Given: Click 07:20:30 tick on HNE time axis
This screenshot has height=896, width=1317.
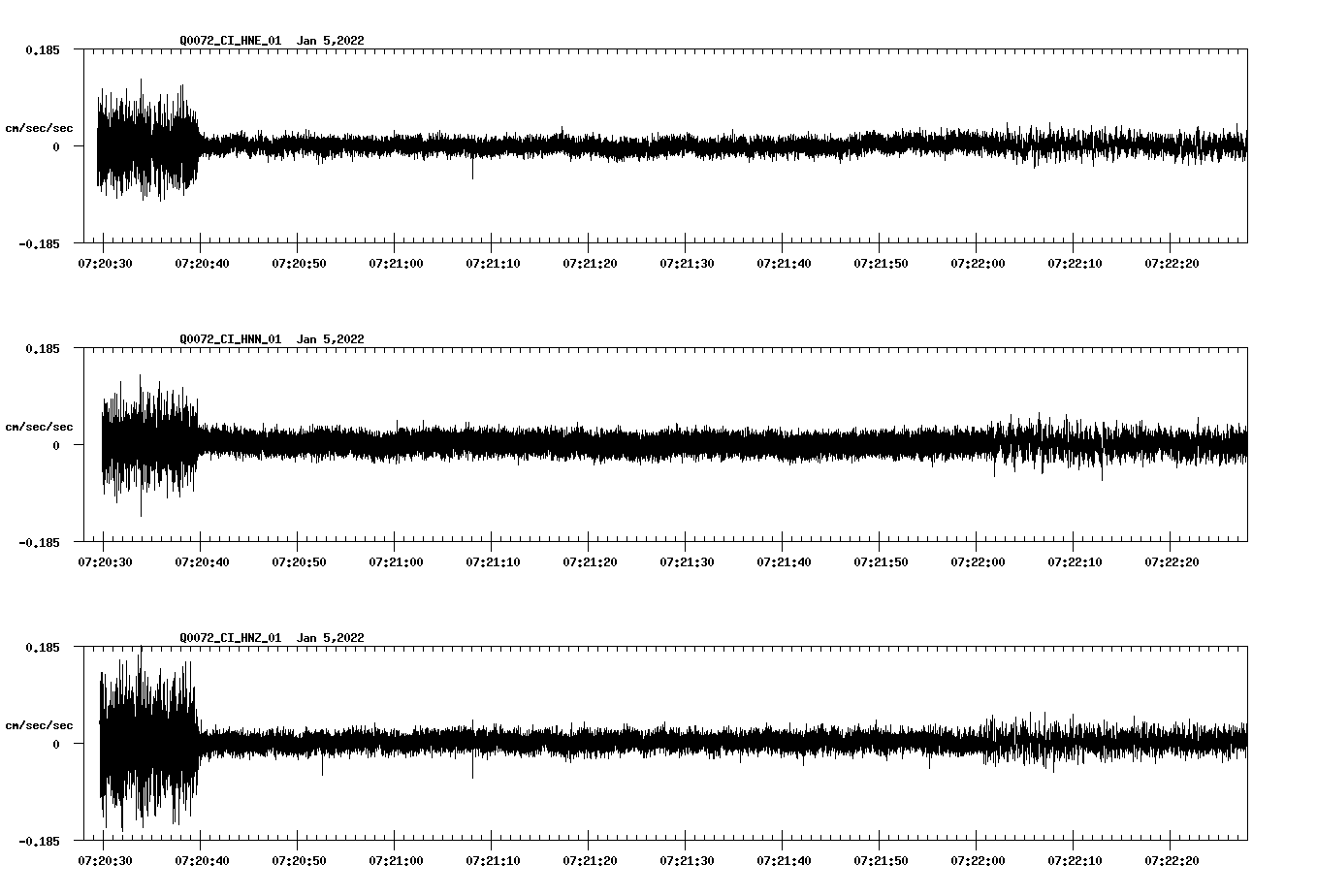Looking at the screenshot, I should pos(105,264).
